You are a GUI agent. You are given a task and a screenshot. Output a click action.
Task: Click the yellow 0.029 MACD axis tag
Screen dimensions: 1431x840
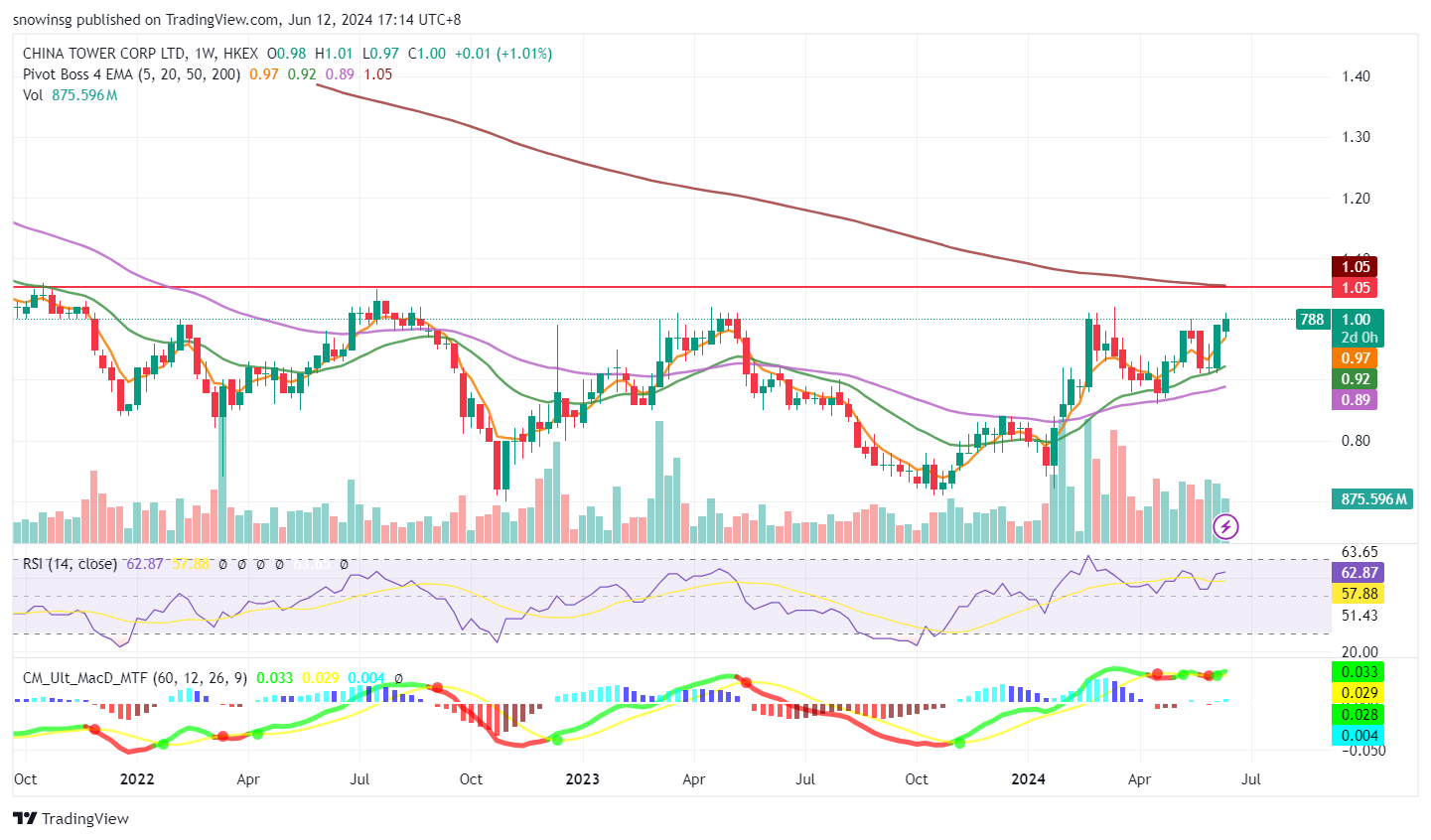coord(1359,693)
